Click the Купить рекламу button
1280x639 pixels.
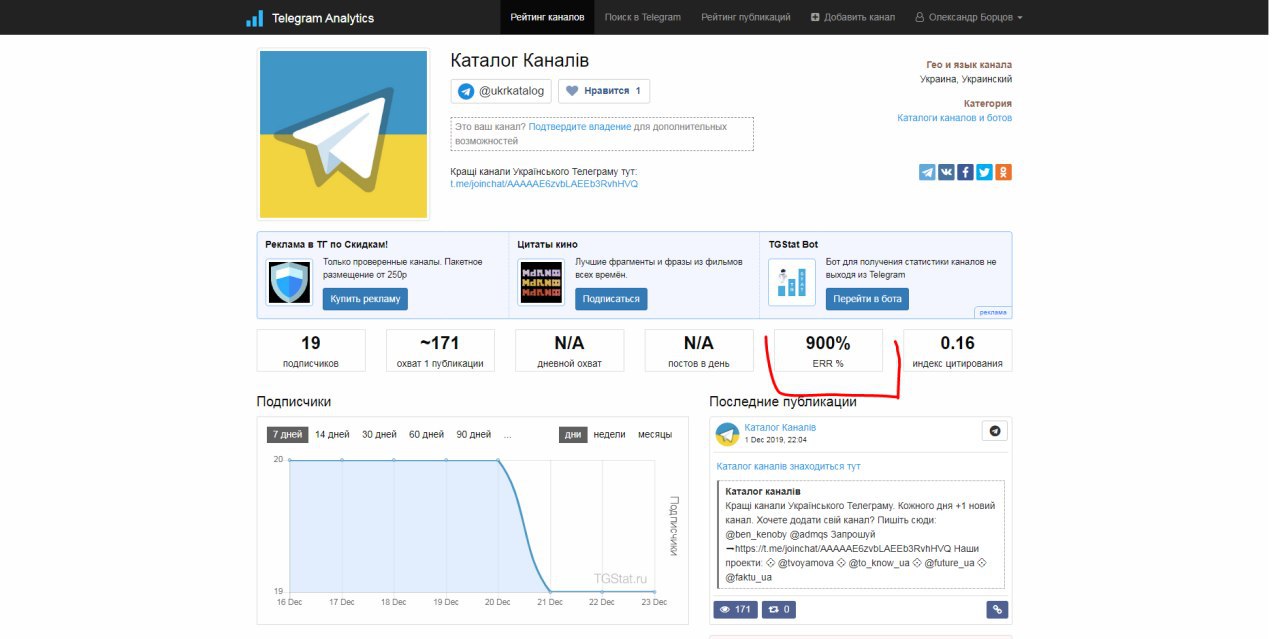[x=365, y=299]
